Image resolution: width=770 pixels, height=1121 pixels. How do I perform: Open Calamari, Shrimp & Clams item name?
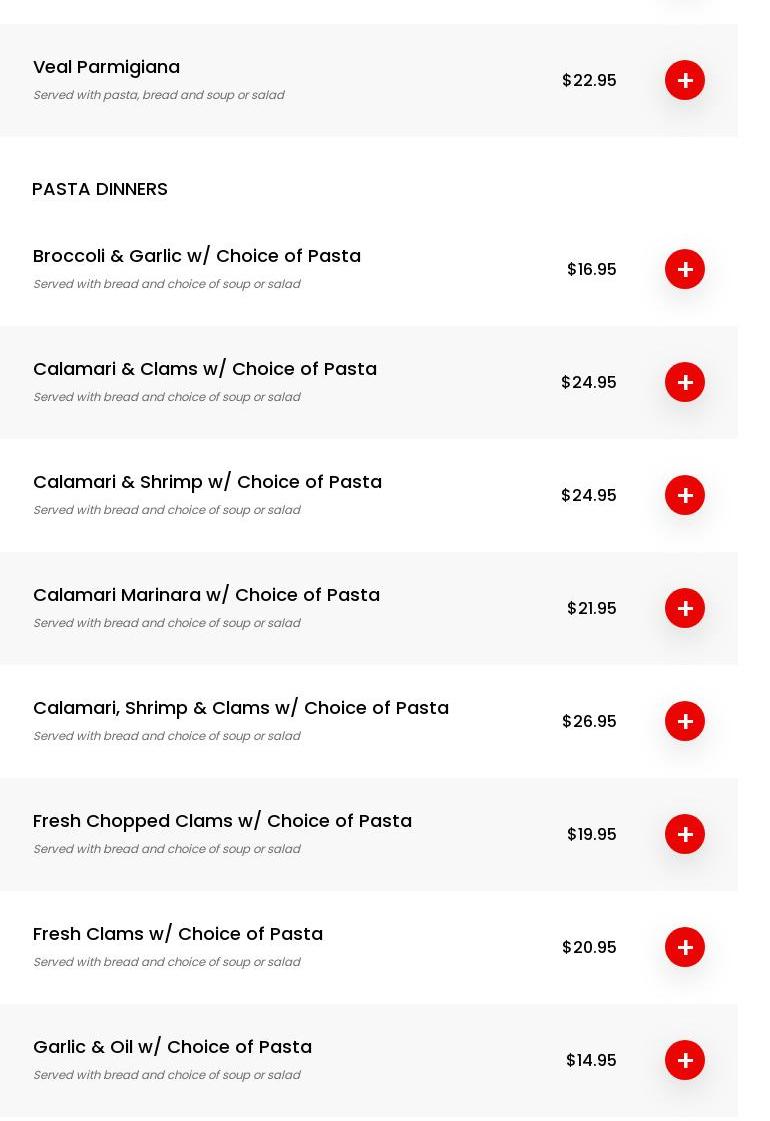point(241,708)
